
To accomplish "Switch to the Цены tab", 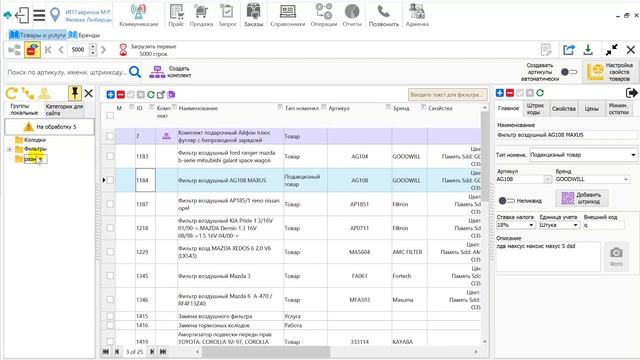I will pyautogui.click(x=591, y=109).
